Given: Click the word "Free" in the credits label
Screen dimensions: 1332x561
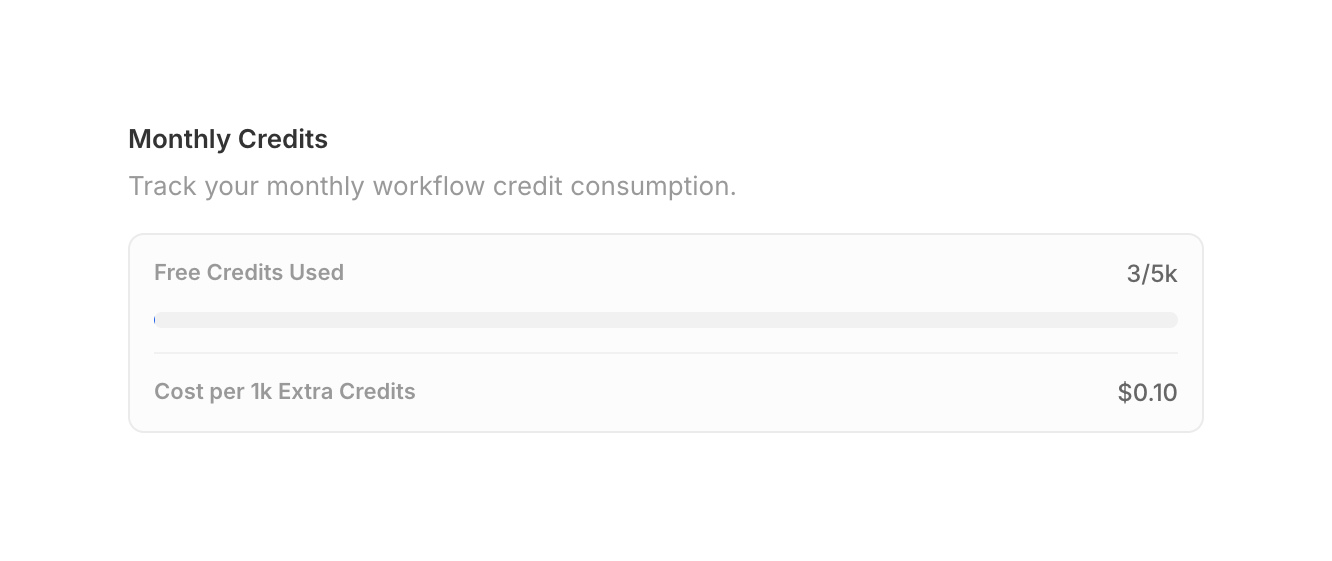Looking at the screenshot, I should coord(177,272).
